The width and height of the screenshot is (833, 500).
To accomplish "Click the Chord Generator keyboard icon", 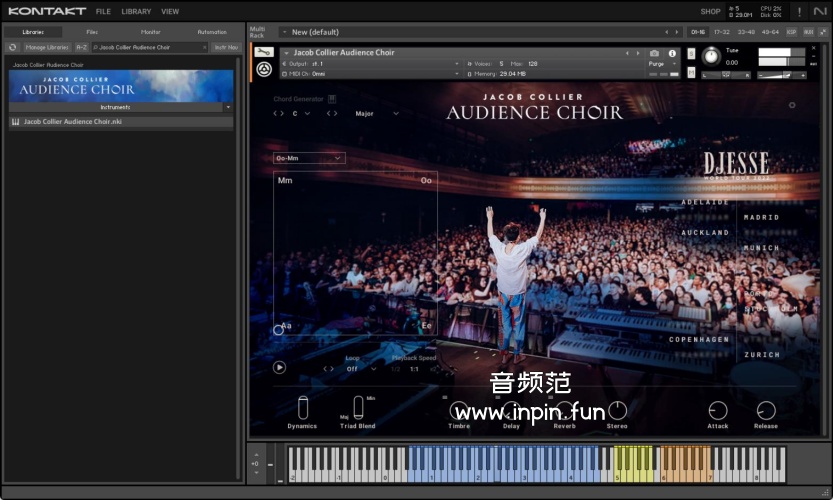I will (332, 99).
